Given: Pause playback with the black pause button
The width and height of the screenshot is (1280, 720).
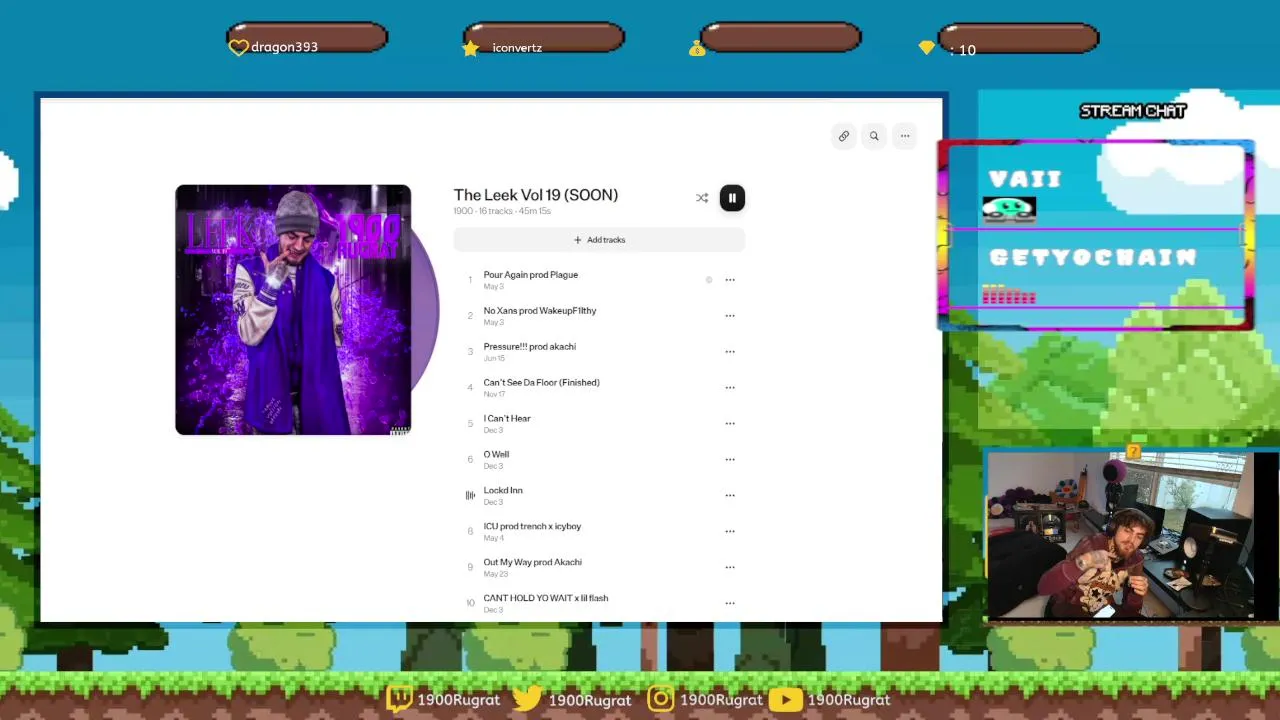Looking at the screenshot, I should point(732,198).
